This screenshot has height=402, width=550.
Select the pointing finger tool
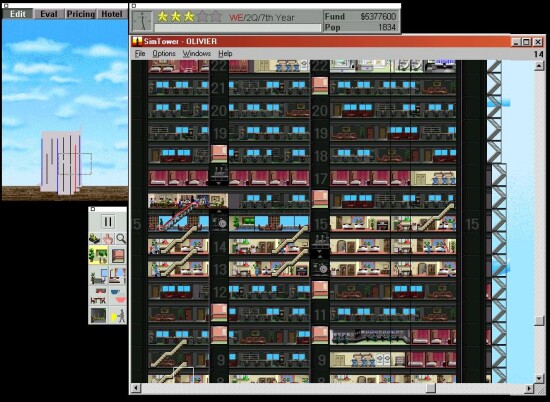[x=108, y=239]
